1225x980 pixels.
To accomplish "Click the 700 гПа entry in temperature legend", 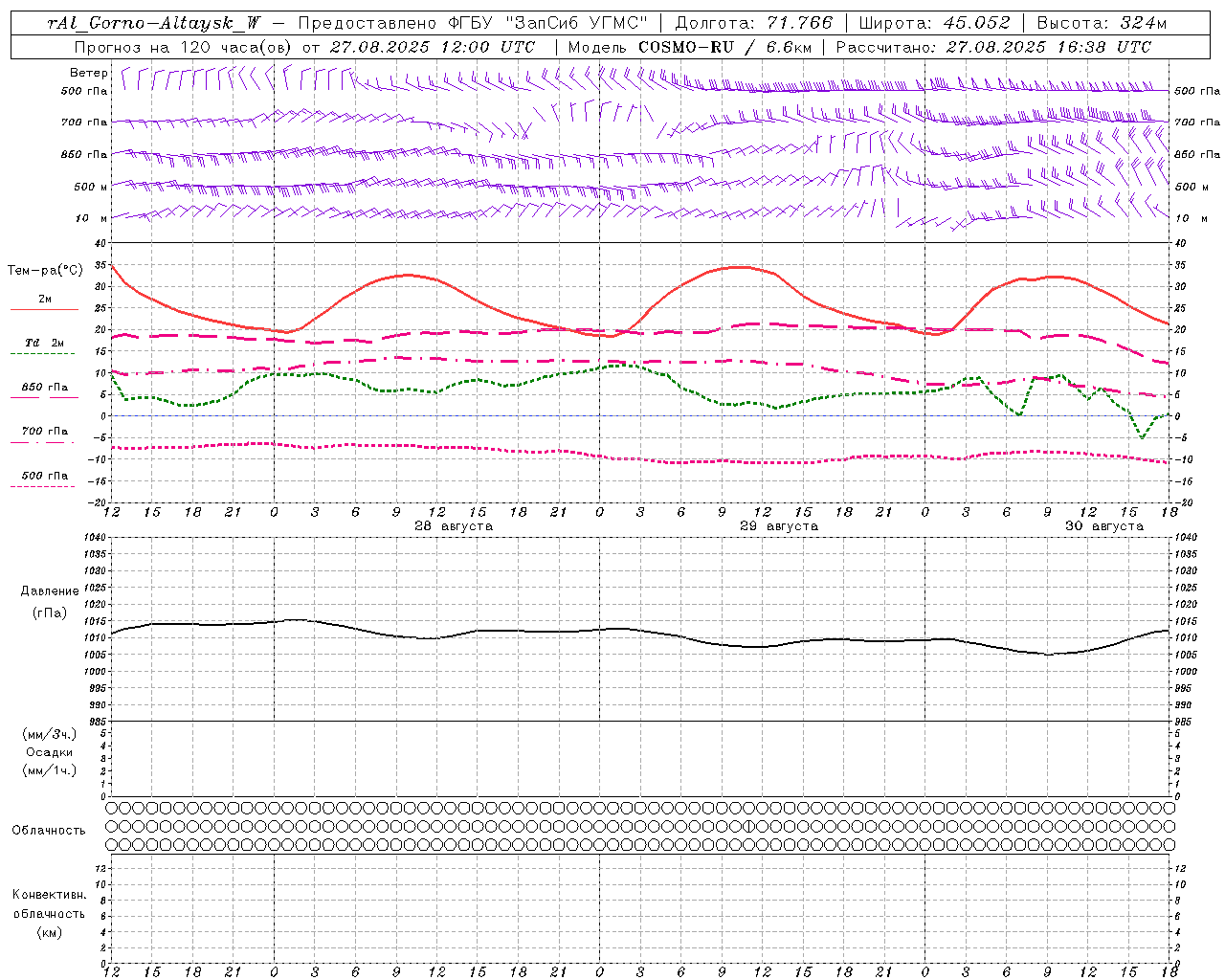I will tap(45, 431).
